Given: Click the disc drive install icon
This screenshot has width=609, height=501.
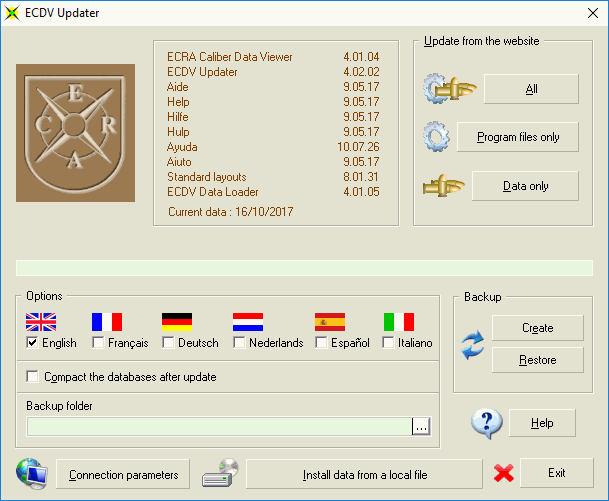Looking at the screenshot, I should coord(220,473).
